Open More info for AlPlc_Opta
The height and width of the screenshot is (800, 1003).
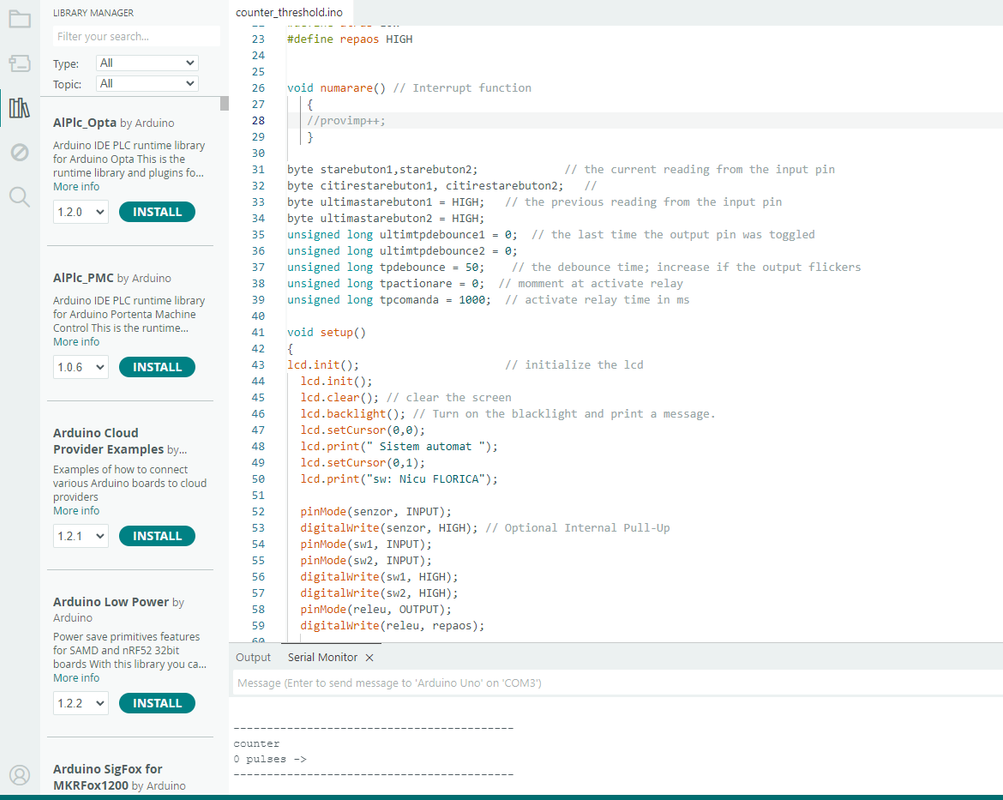tap(76, 187)
